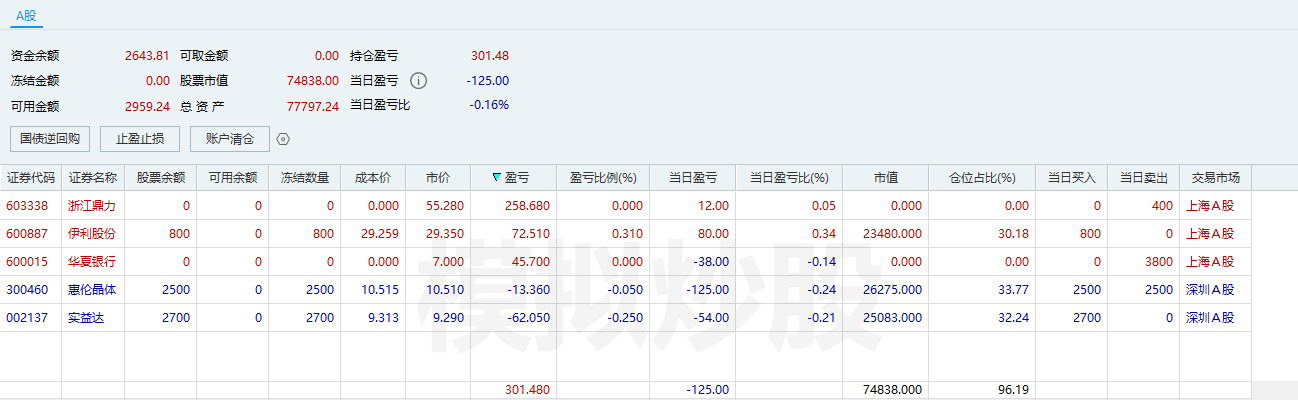Toggle the sort arrow on 盈亏 column
The image size is (1298, 400).
coord(497,178)
